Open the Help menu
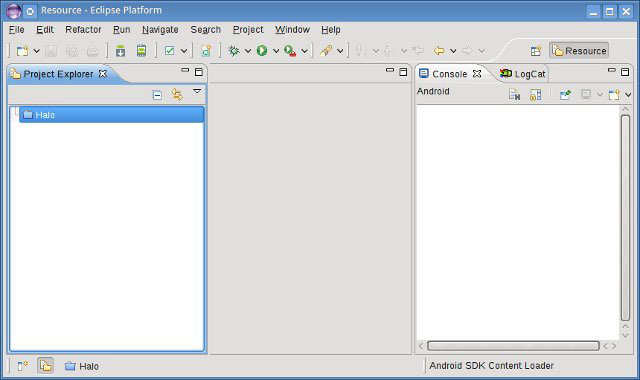Image resolution: width=640 pixels, height=380 pixels. pos(331,30)
